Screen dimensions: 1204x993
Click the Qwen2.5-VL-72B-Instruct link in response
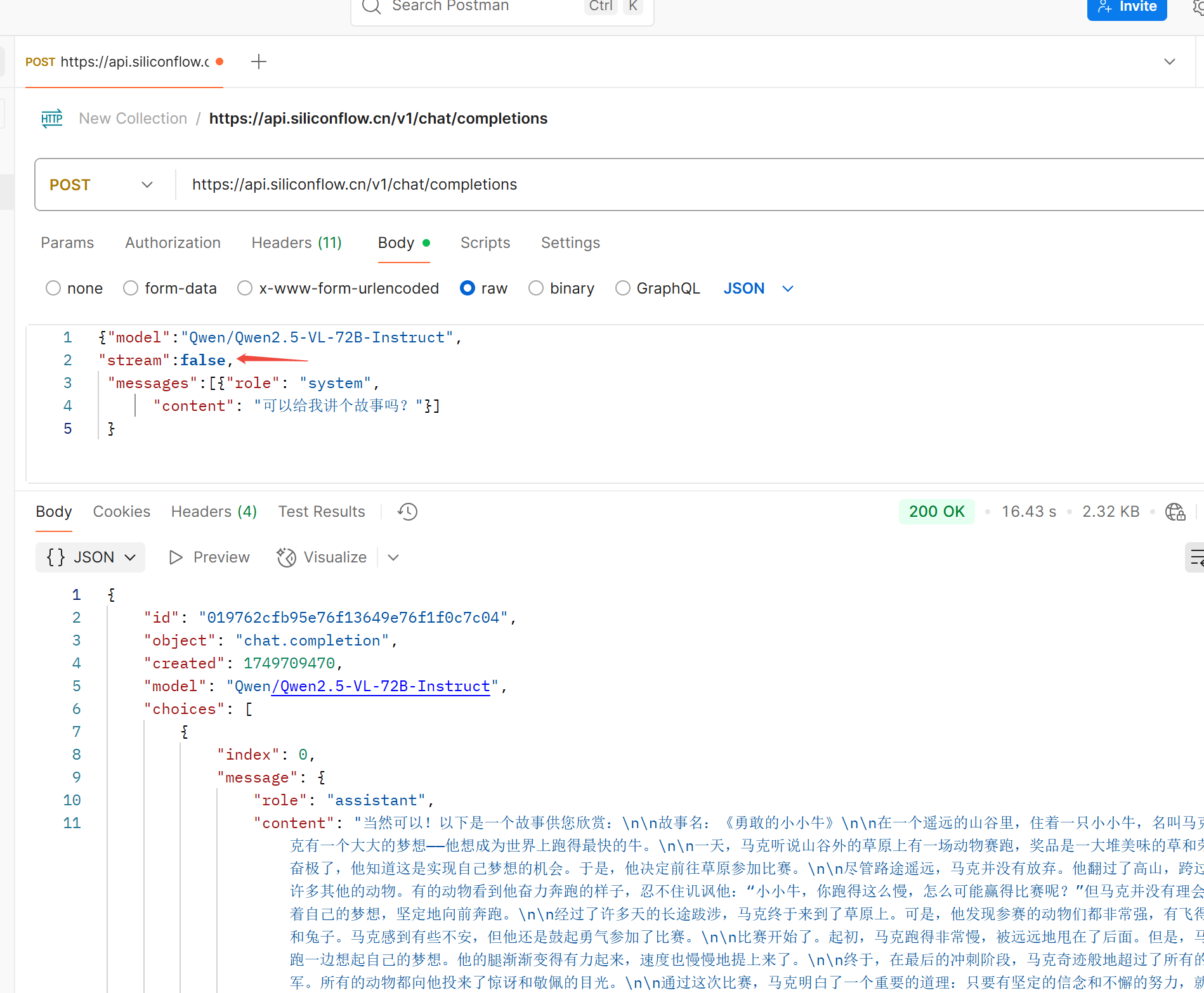[x=381, y=686]
